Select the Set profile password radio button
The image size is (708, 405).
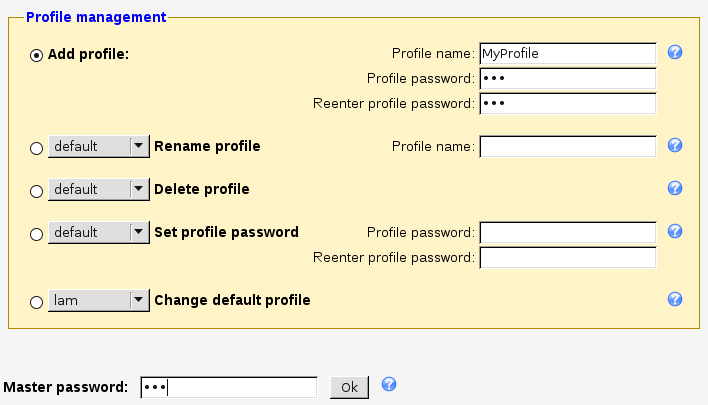(x=37, y=233)
